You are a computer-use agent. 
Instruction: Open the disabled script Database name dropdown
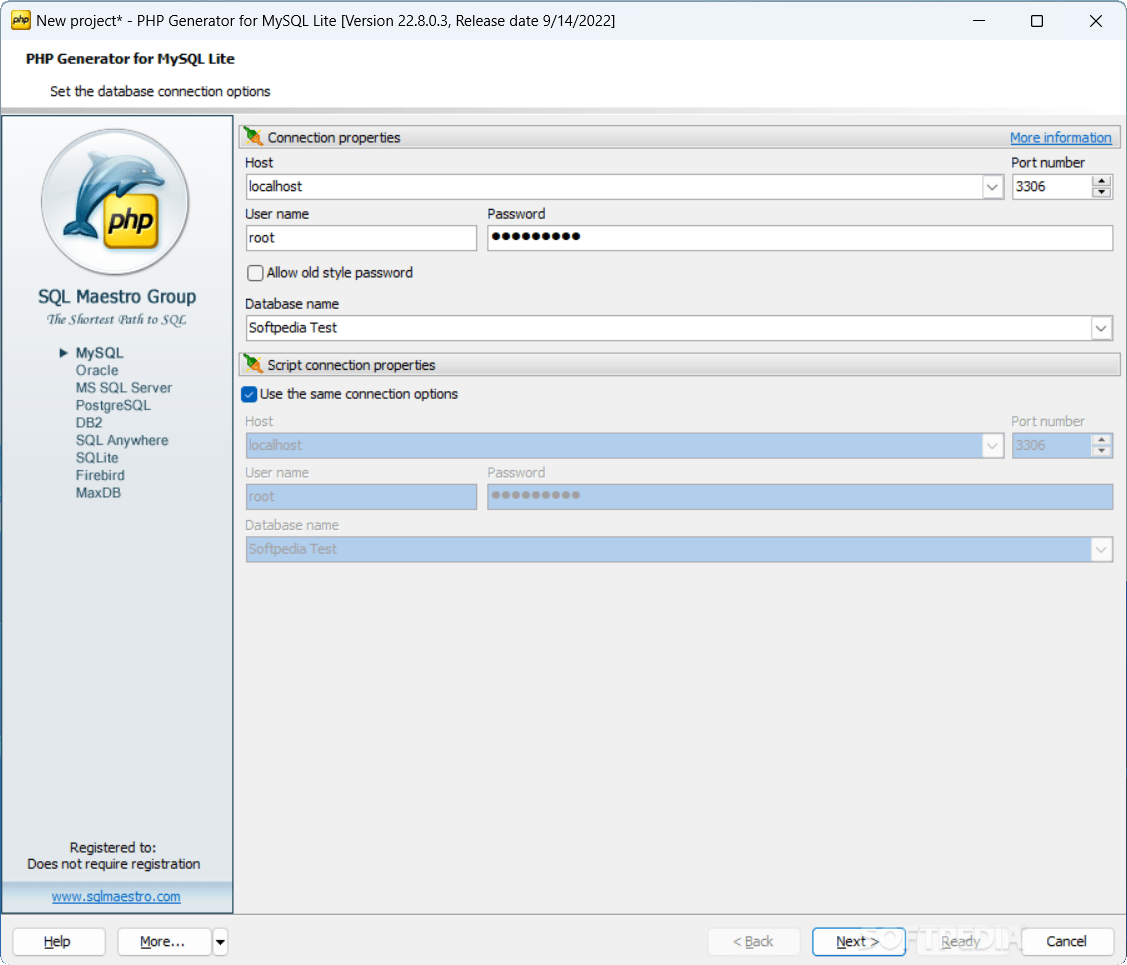pos(1101,550)
